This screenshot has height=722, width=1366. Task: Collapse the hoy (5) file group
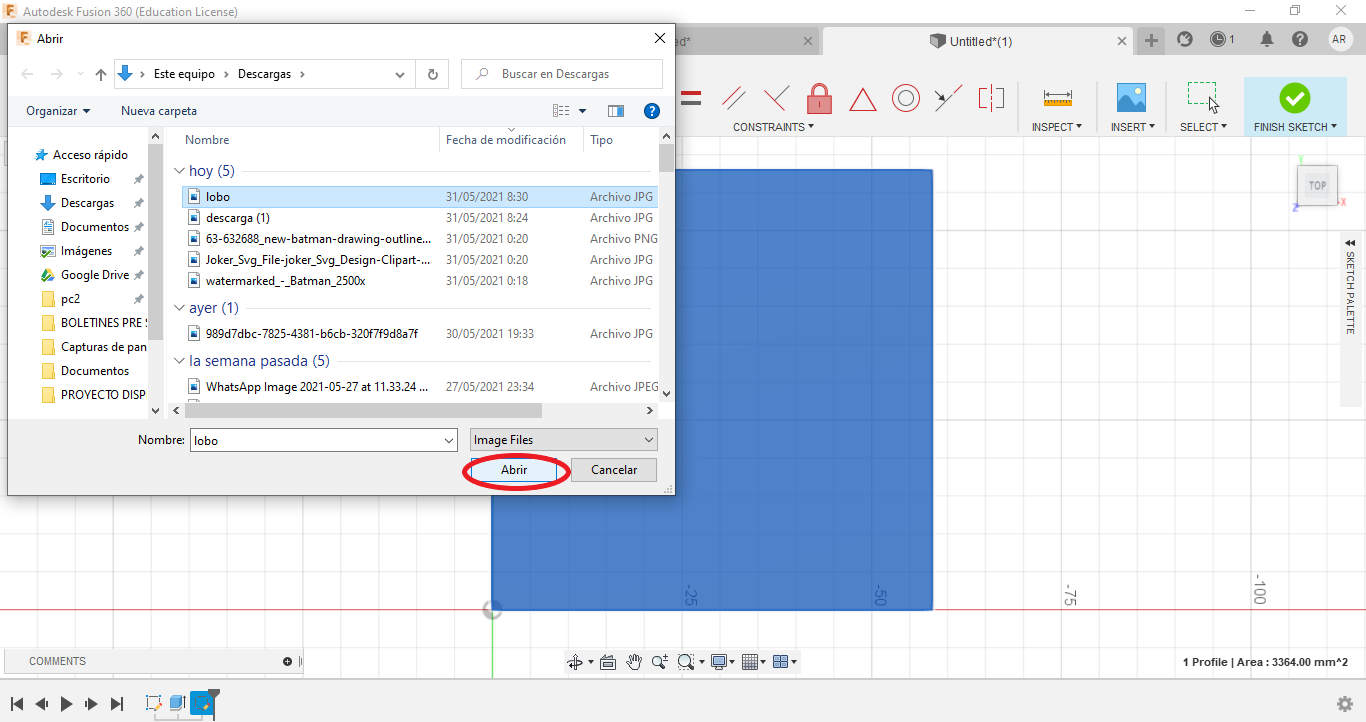tap(179, 171)
